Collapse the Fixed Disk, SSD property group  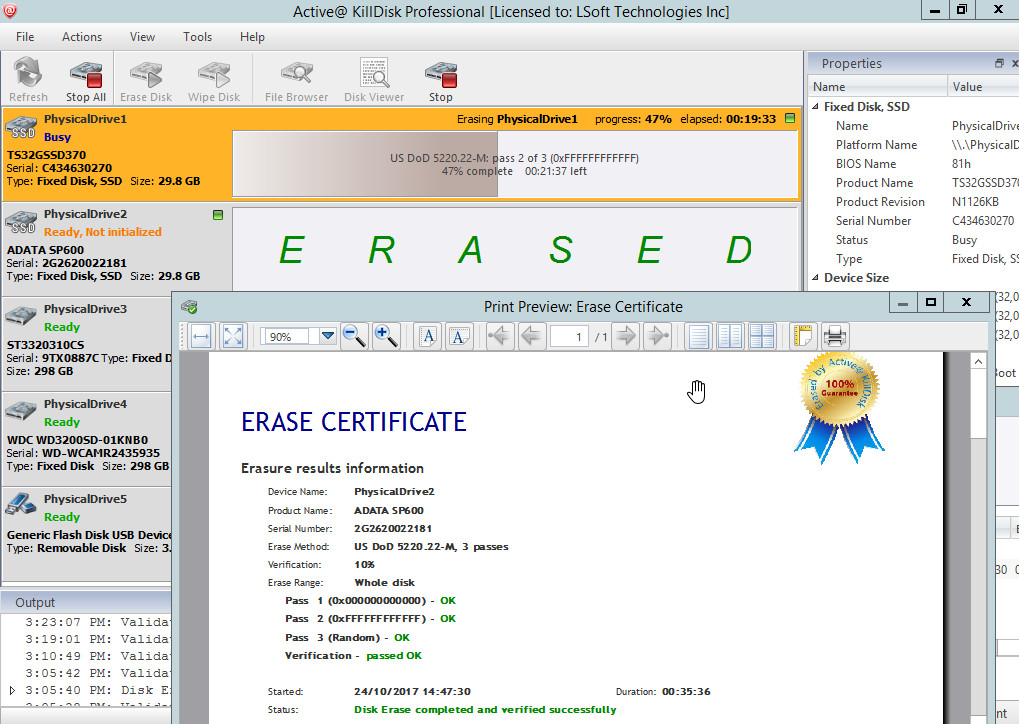tap(817, 107)
